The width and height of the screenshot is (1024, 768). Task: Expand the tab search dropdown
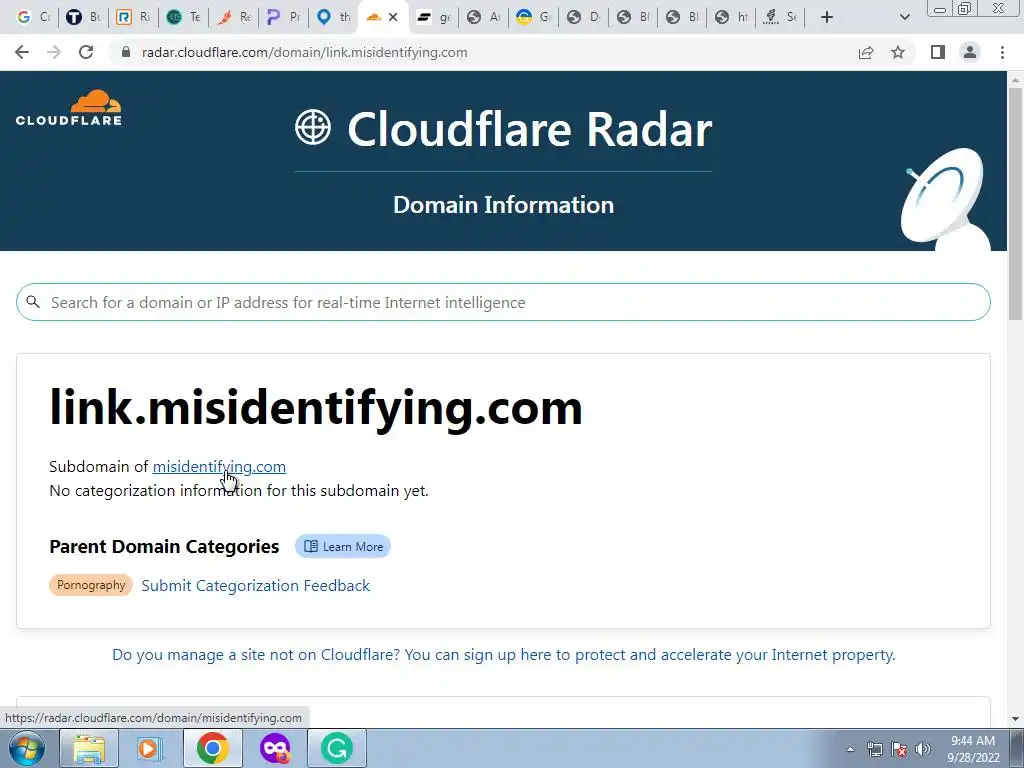point(904,17)
